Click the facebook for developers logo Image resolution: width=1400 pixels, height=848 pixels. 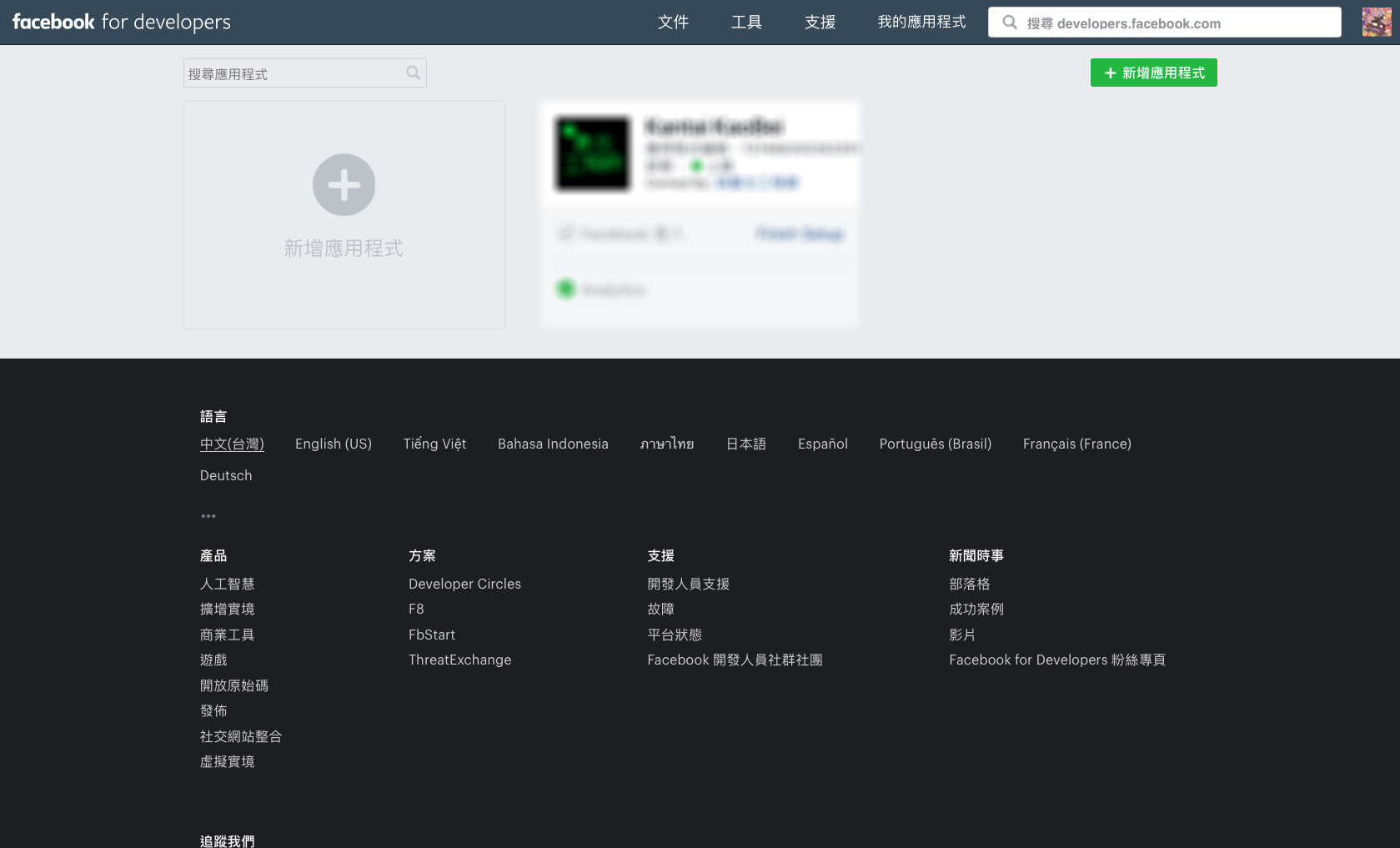122,22
